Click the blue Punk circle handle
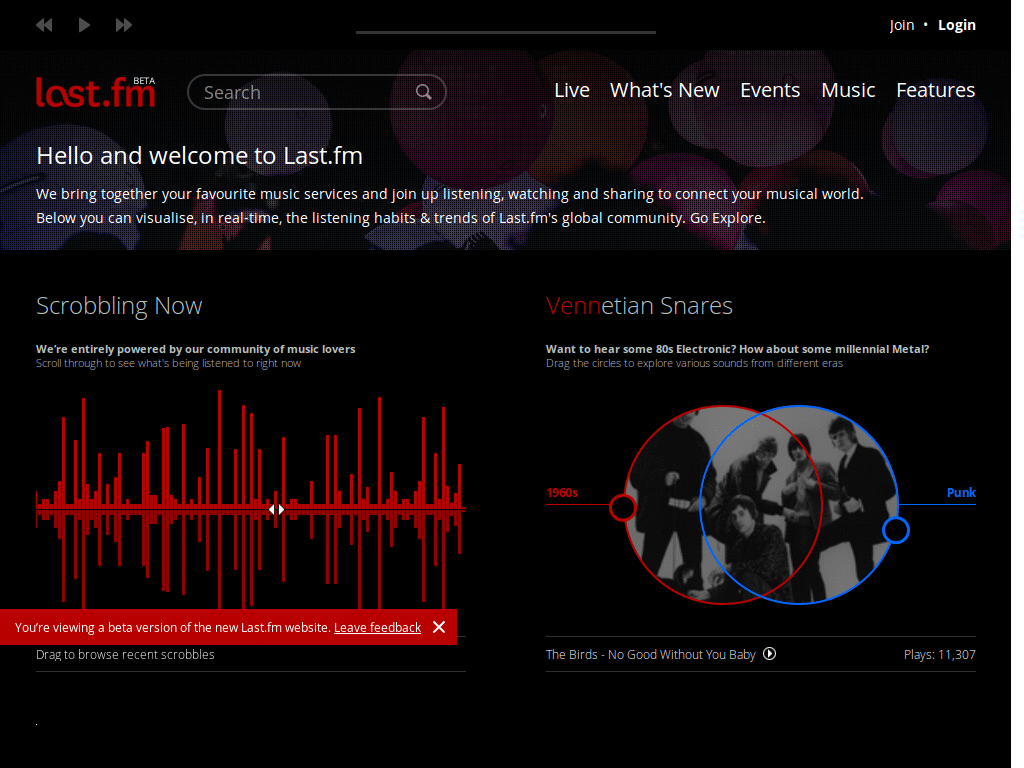The width and height of the screenshot is (1024, 768). pyautogui.click(x=896, y=530)
